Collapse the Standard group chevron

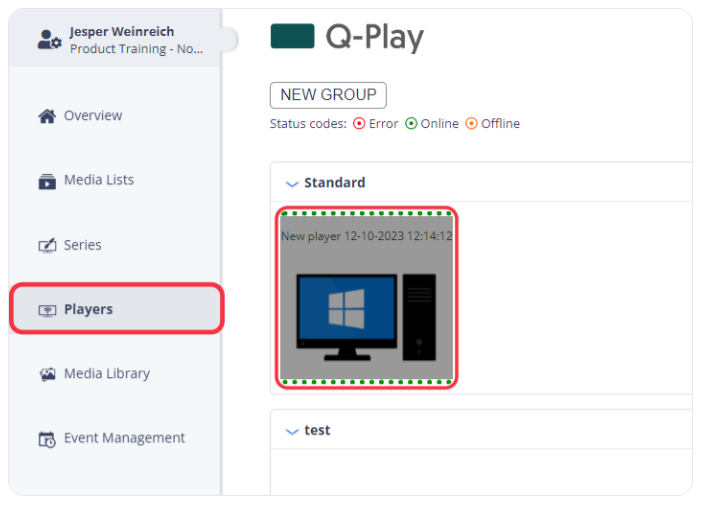pos(292,184)
